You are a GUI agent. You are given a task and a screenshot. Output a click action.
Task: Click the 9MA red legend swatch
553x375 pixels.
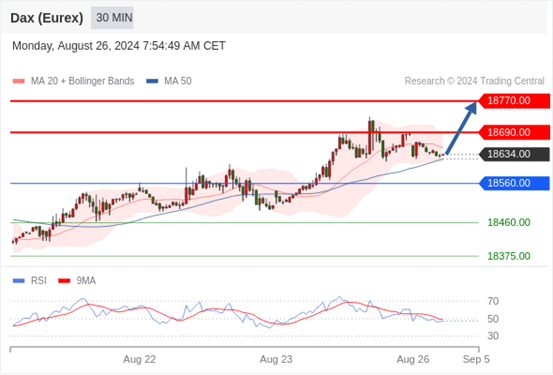point(64,281)
